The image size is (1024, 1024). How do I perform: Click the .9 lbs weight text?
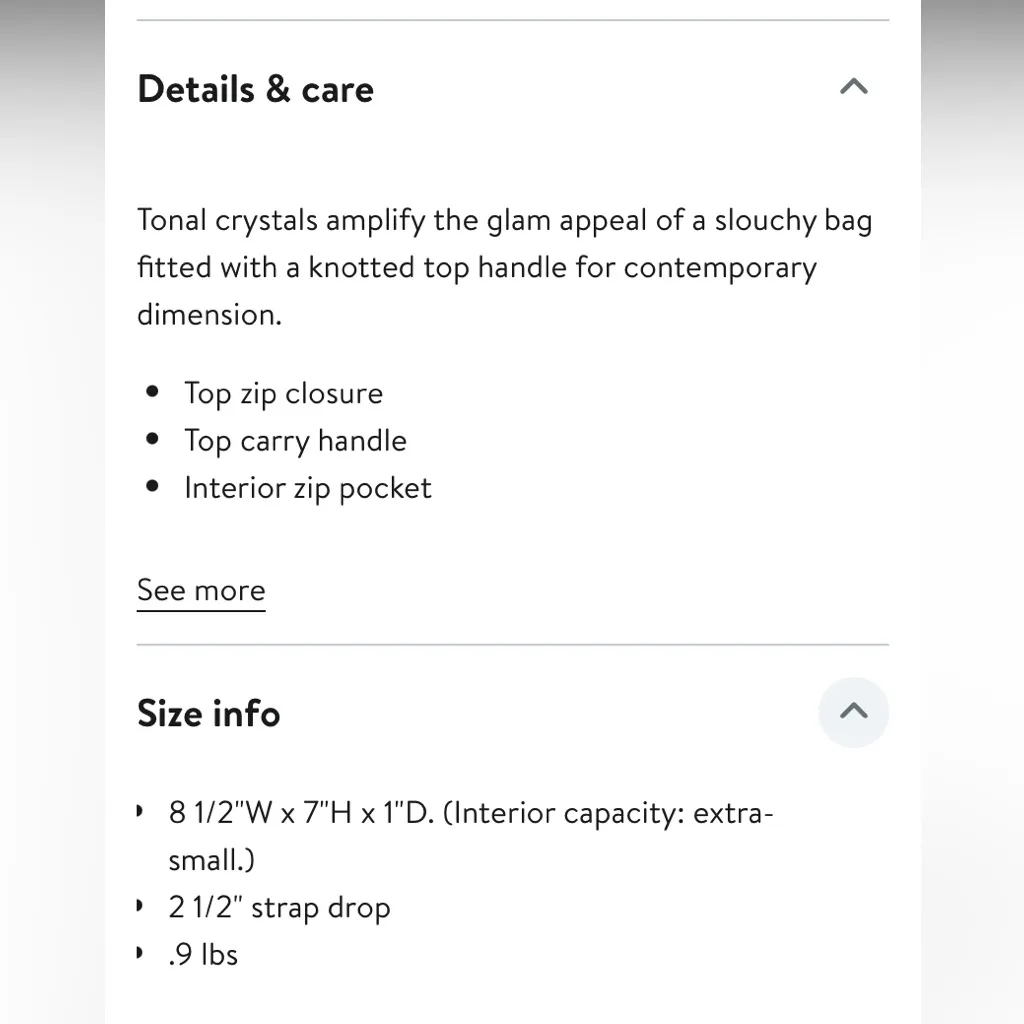[203, 955]
